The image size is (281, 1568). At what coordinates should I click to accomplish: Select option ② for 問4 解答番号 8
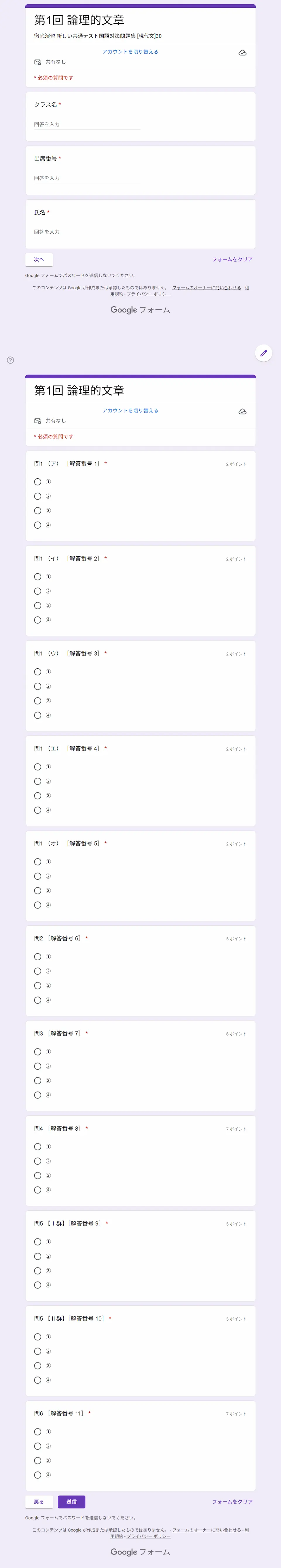[38, 1161]
